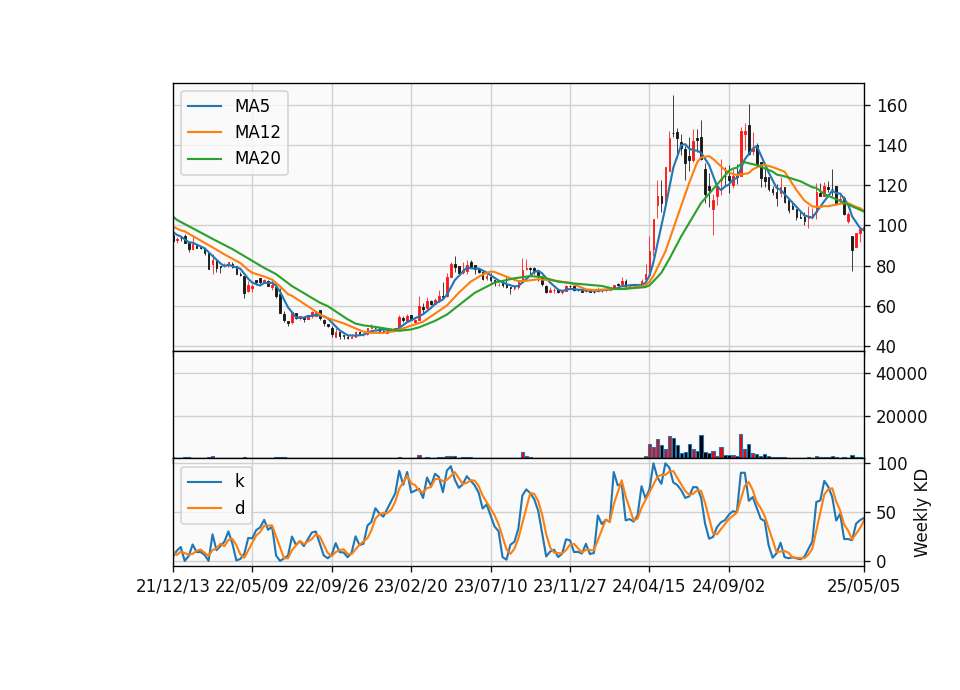Click the 24/09/02 date tick label
The width and height of the screenshot is (960, 690).
pyautogui.click(x=729, y=586)
